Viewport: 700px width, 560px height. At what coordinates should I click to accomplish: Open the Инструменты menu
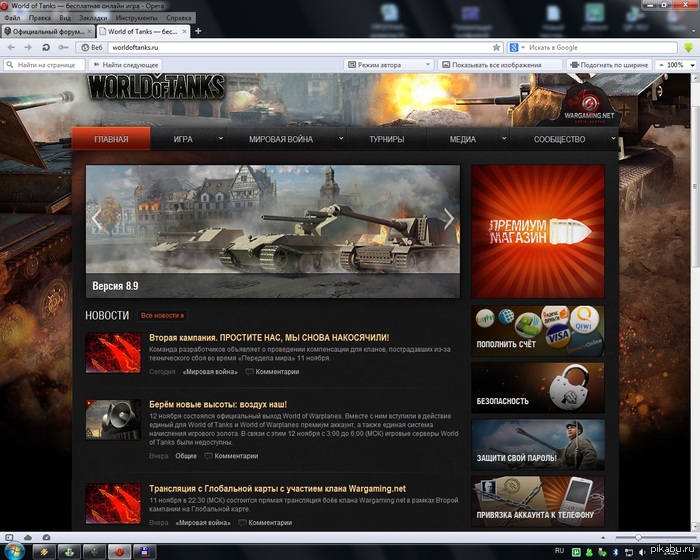point(136,18)
